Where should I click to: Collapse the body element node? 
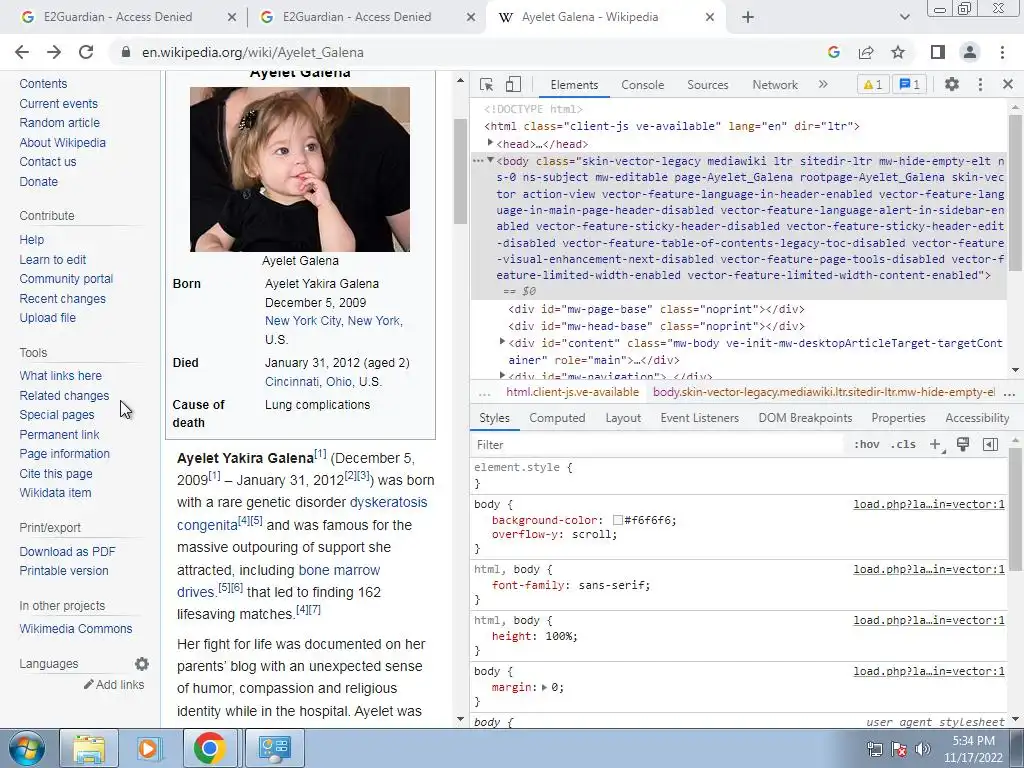click(x=490, y=161)
